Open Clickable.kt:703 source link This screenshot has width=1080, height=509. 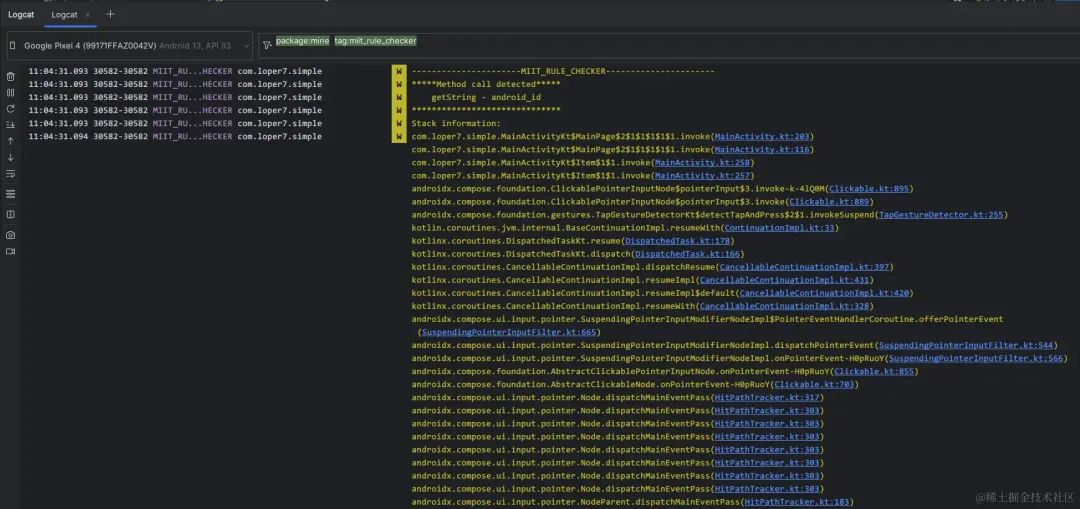814,384
